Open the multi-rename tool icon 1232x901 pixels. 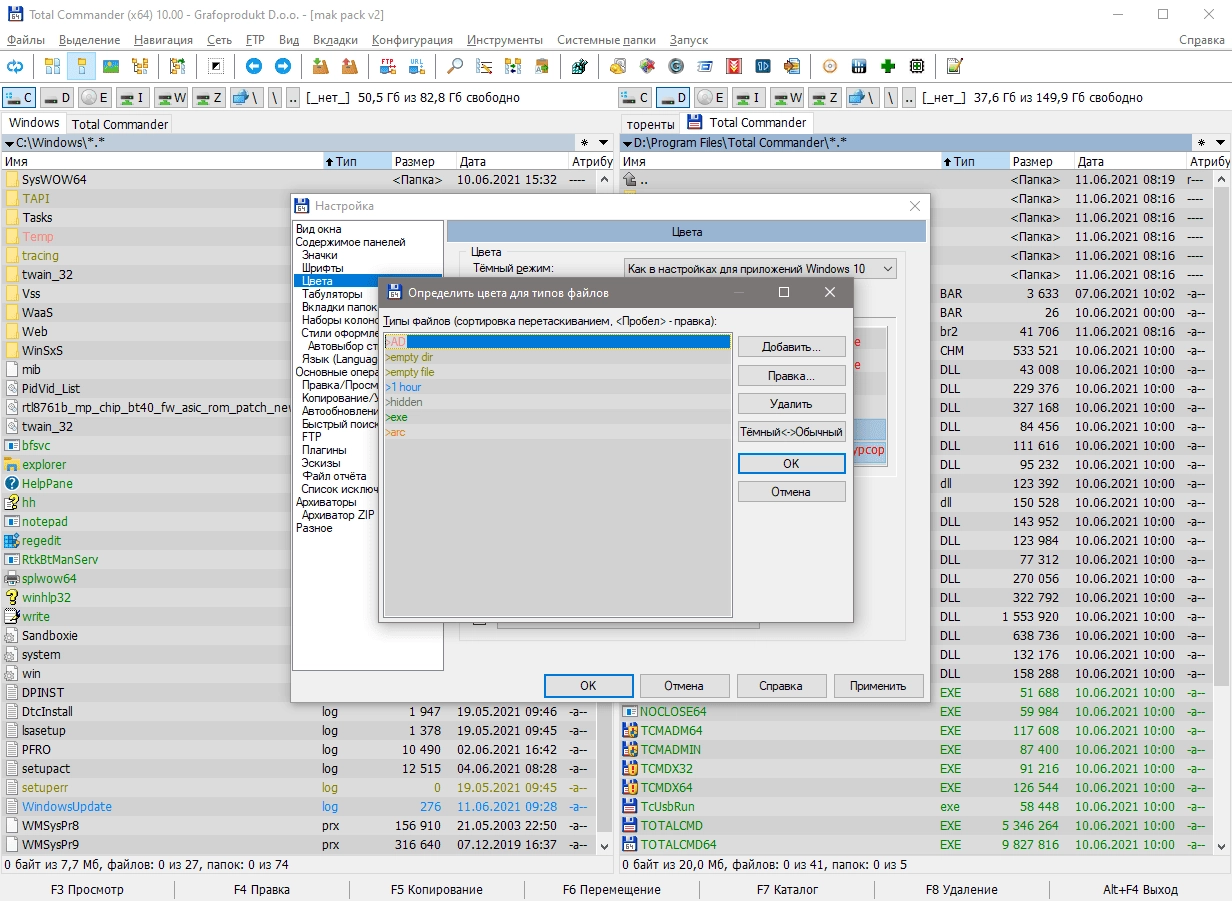tap(484, 66)
